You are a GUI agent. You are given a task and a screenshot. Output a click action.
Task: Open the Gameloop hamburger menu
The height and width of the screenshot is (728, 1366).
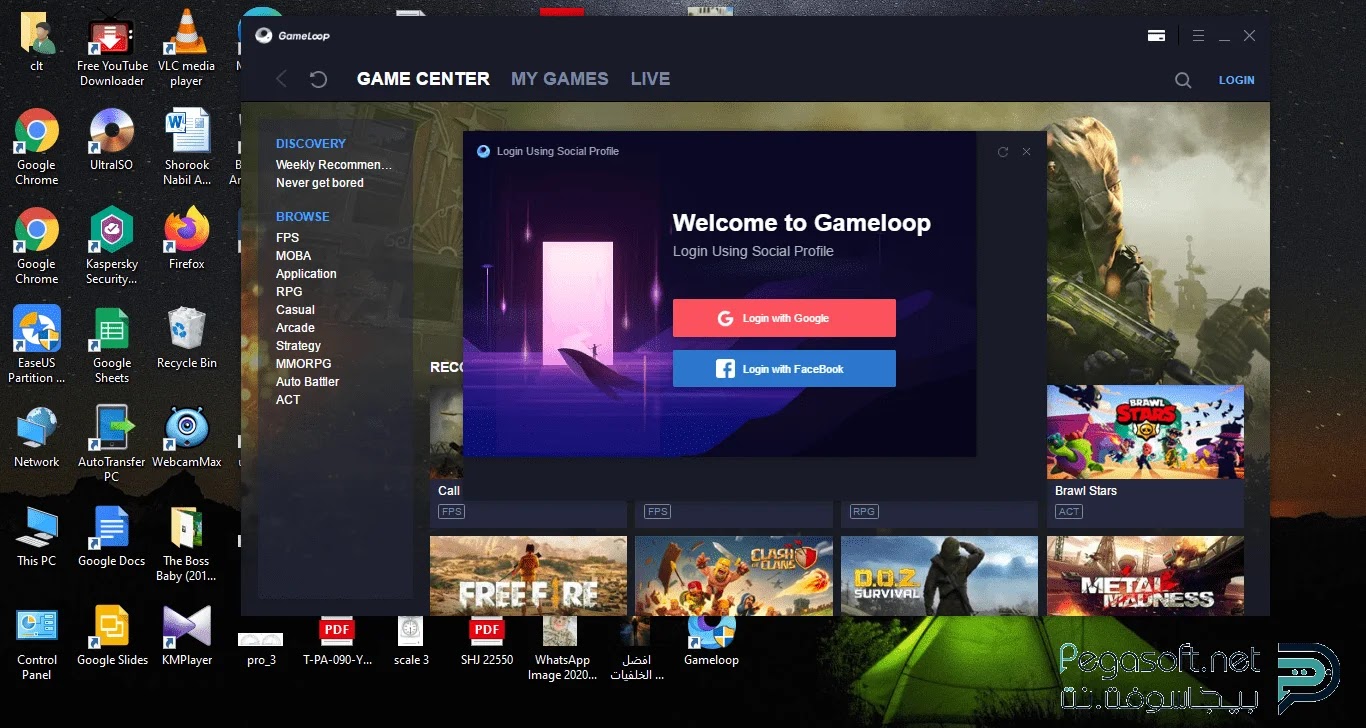(x=1198, y=36)
